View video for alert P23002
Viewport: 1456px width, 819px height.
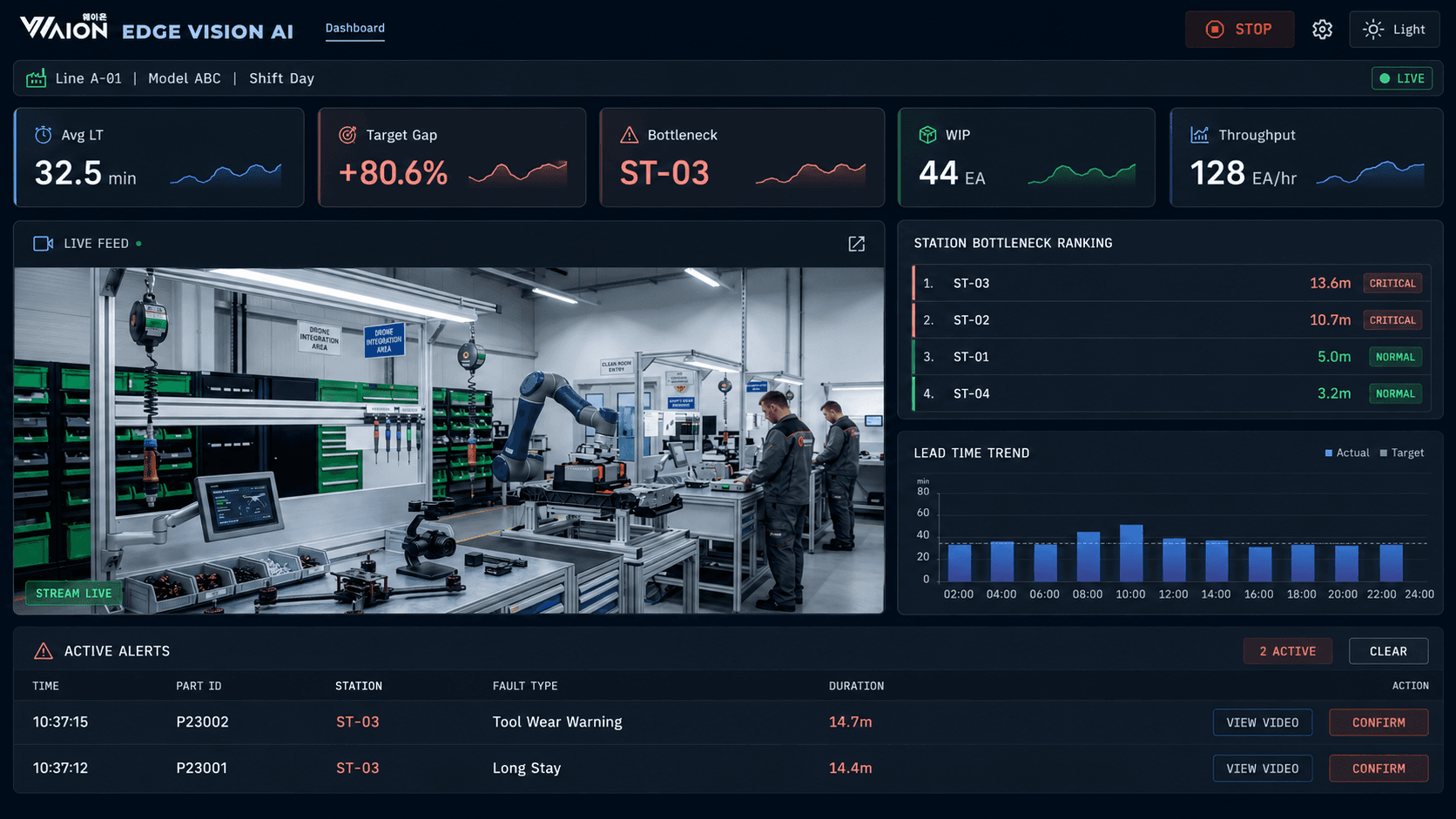pos(1262,722)
